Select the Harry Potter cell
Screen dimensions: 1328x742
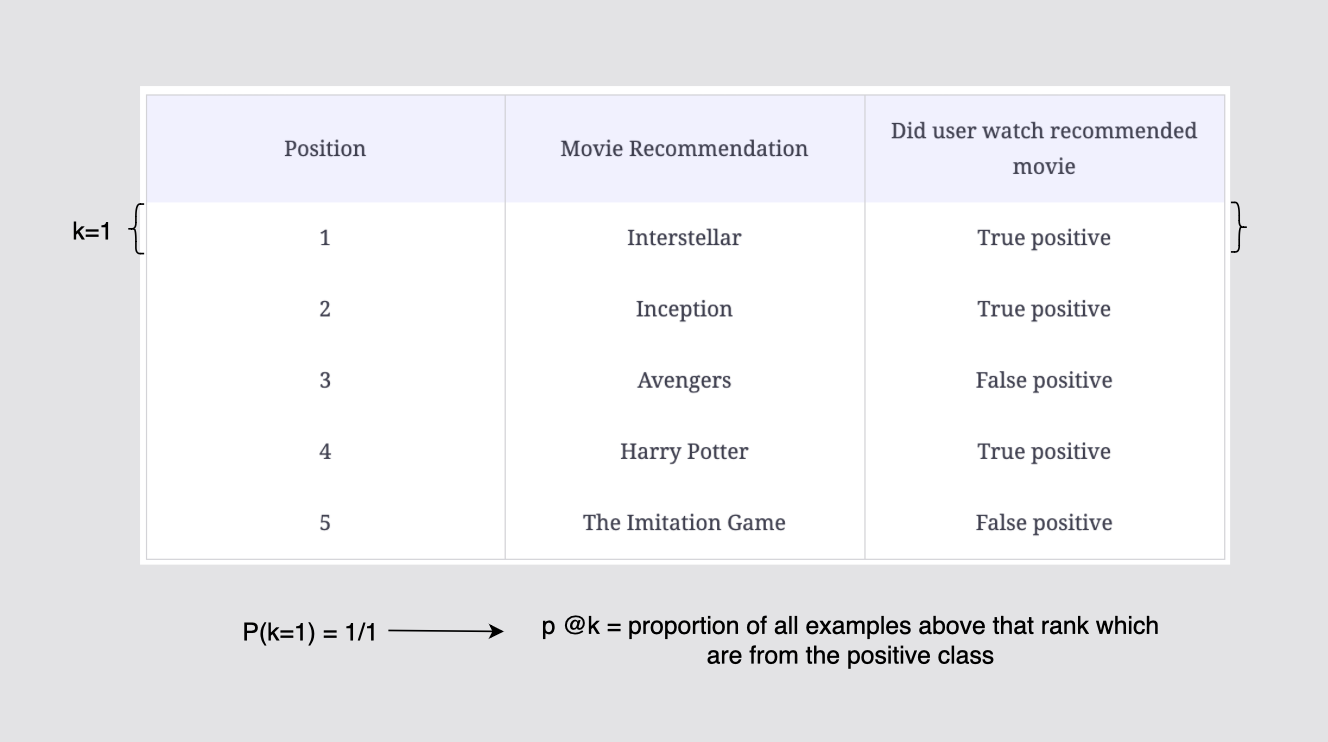[684, 452]
